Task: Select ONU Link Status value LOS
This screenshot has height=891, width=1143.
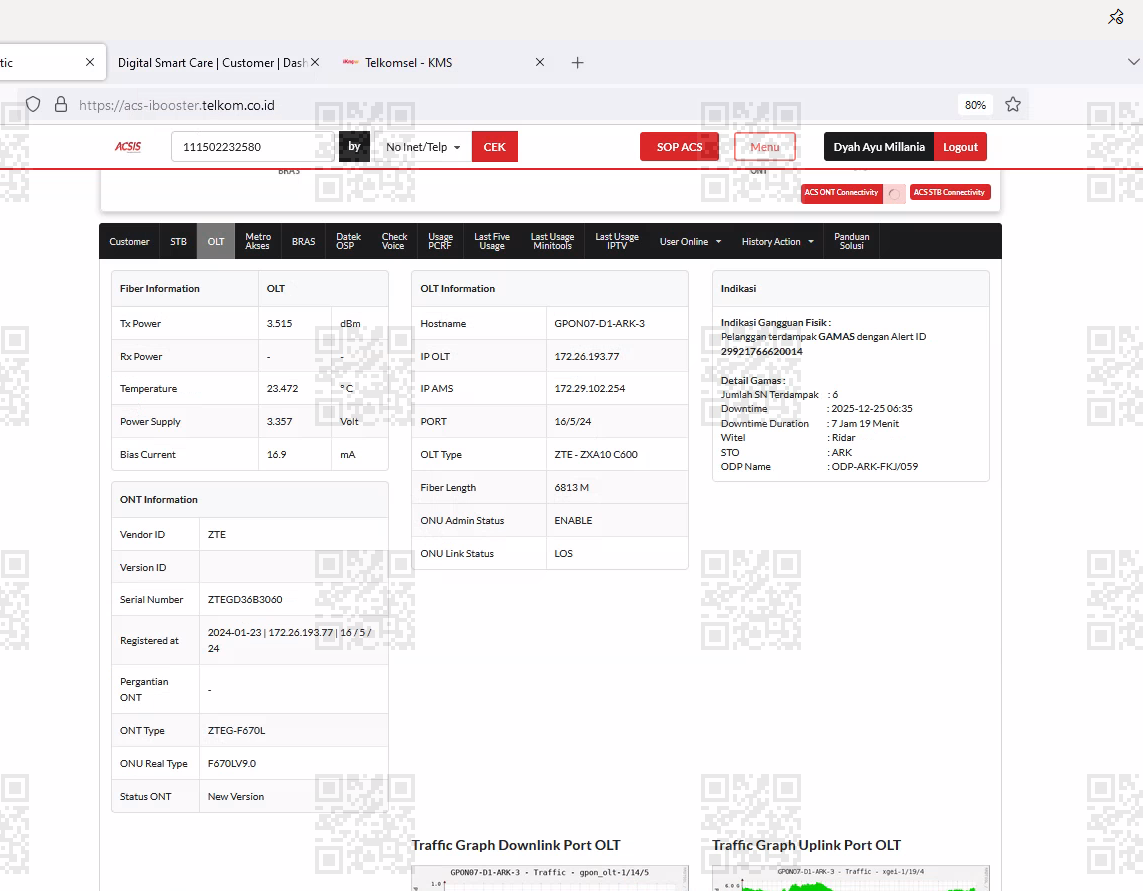Action: pos(563,553)
